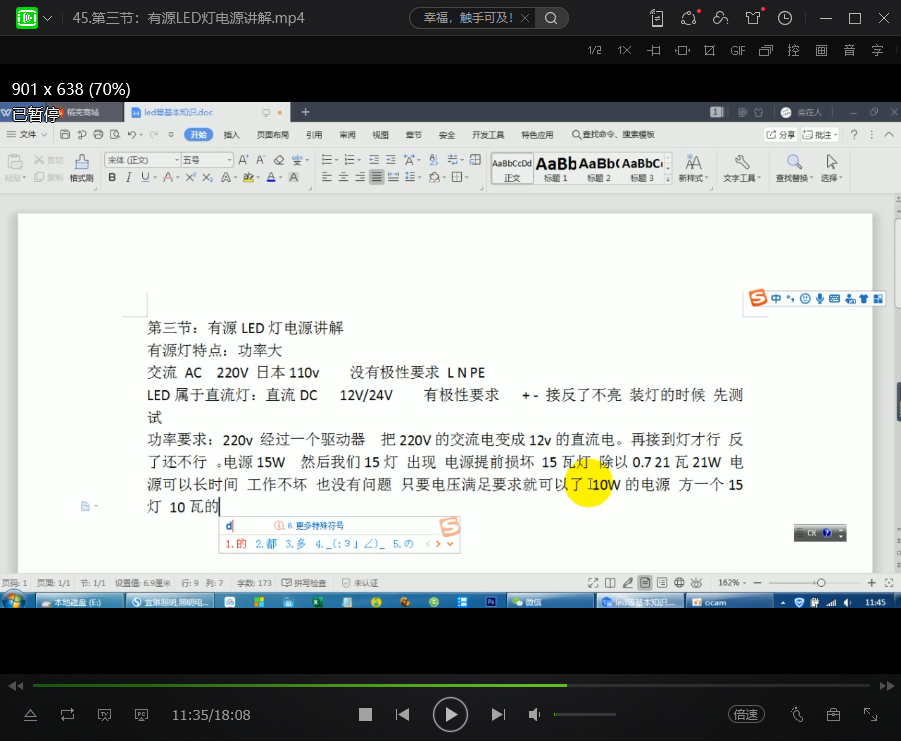Skip to the next video
Screen dimensions: 901x741
[x=498, y=714]
